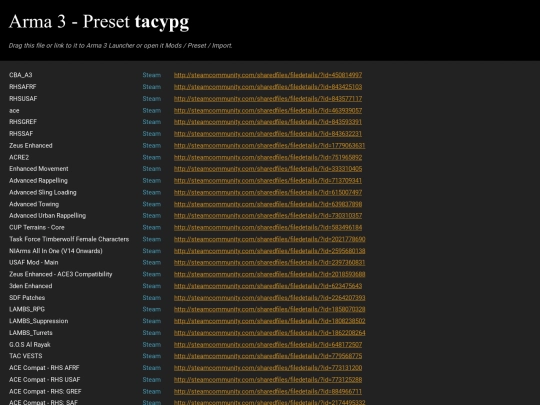
Task: Follow the 3den Enhanced workshop link
Action: (x=268, y=286)
